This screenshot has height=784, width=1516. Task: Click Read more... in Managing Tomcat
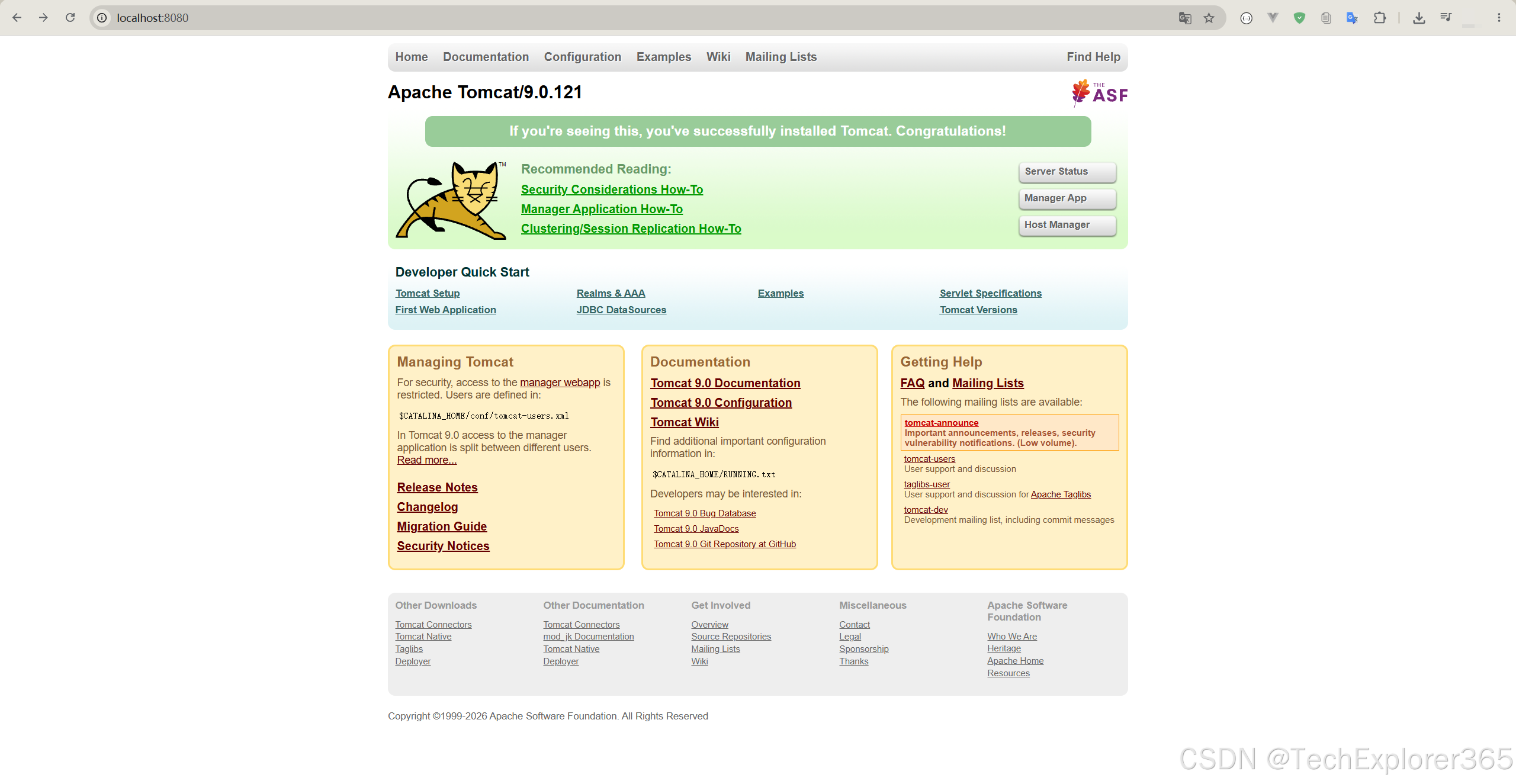pos(427,460)
